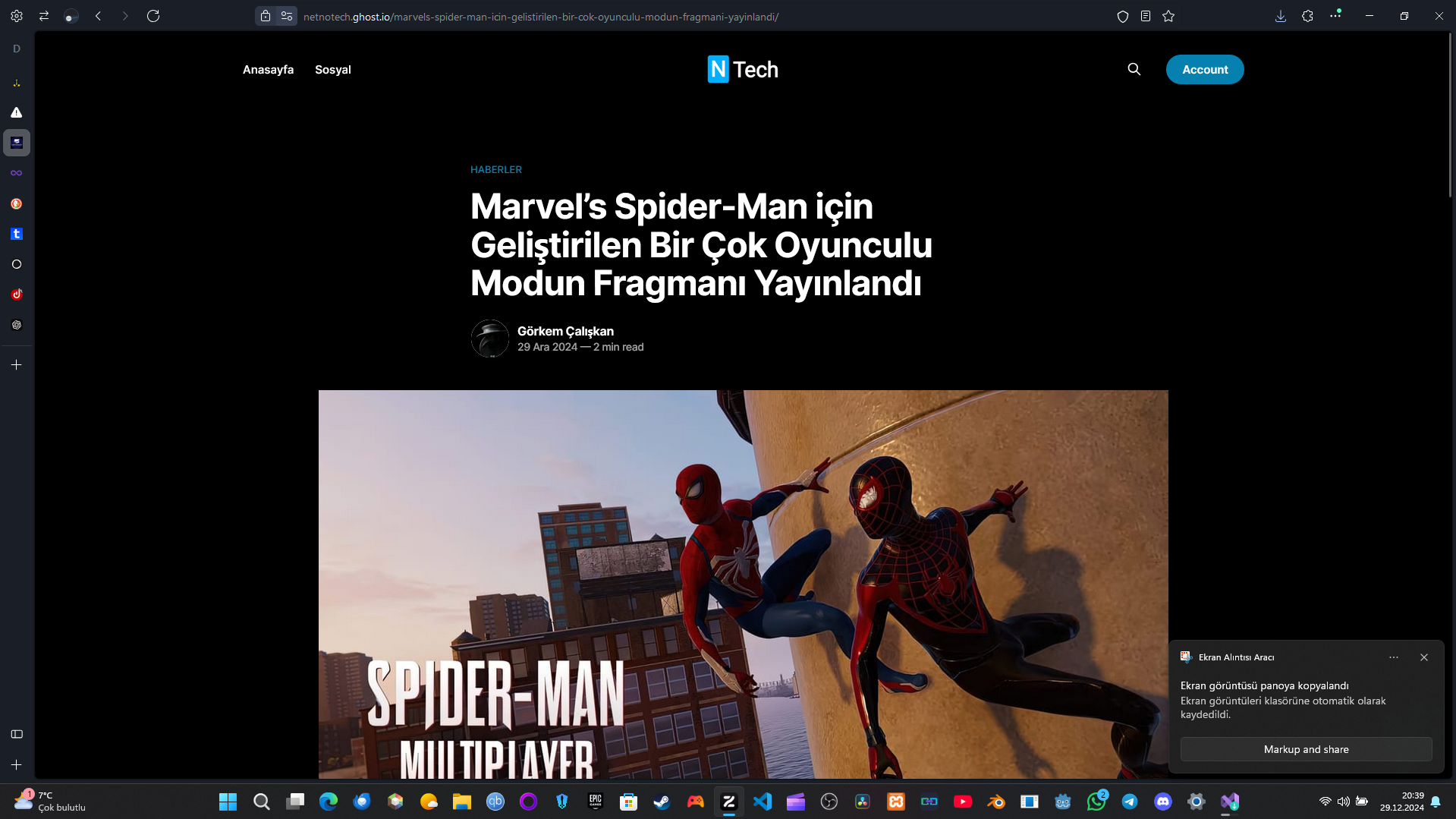Click the sync arrows icon in toolbar
Screen dimensions: 1456x819
tap(44, 16)
